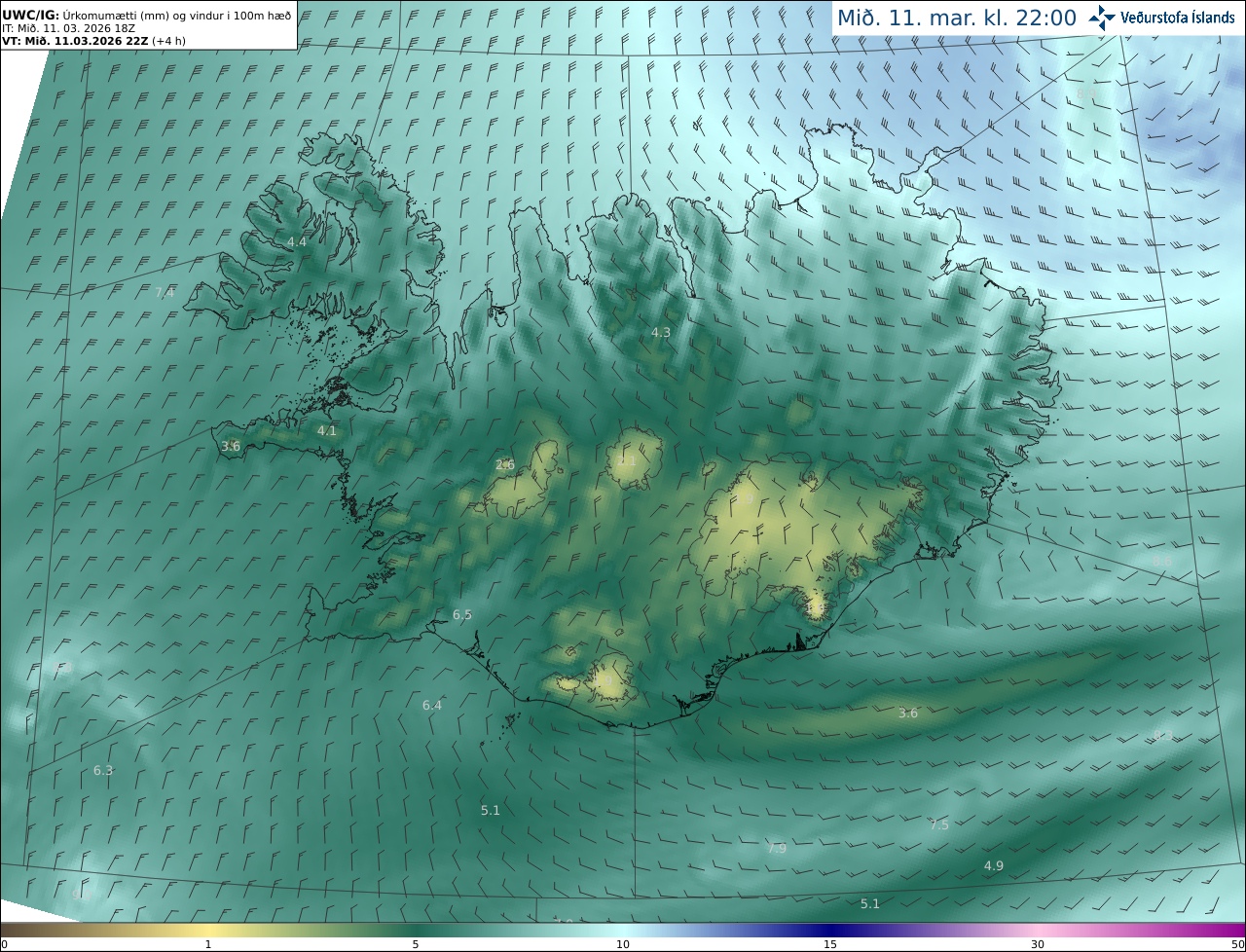Click the 7.5 value in the southeast ocean
The width and height of the screenshot is (1246, 952).
[x=939, y=825]
